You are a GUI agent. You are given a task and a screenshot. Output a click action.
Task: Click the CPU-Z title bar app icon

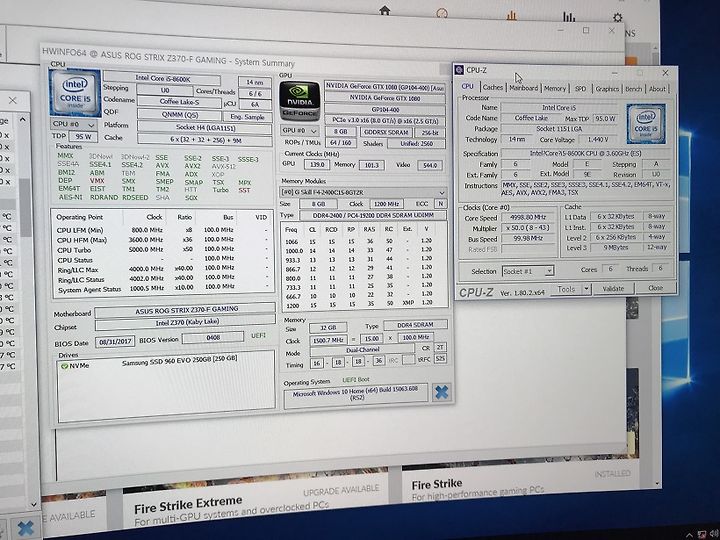459,70
